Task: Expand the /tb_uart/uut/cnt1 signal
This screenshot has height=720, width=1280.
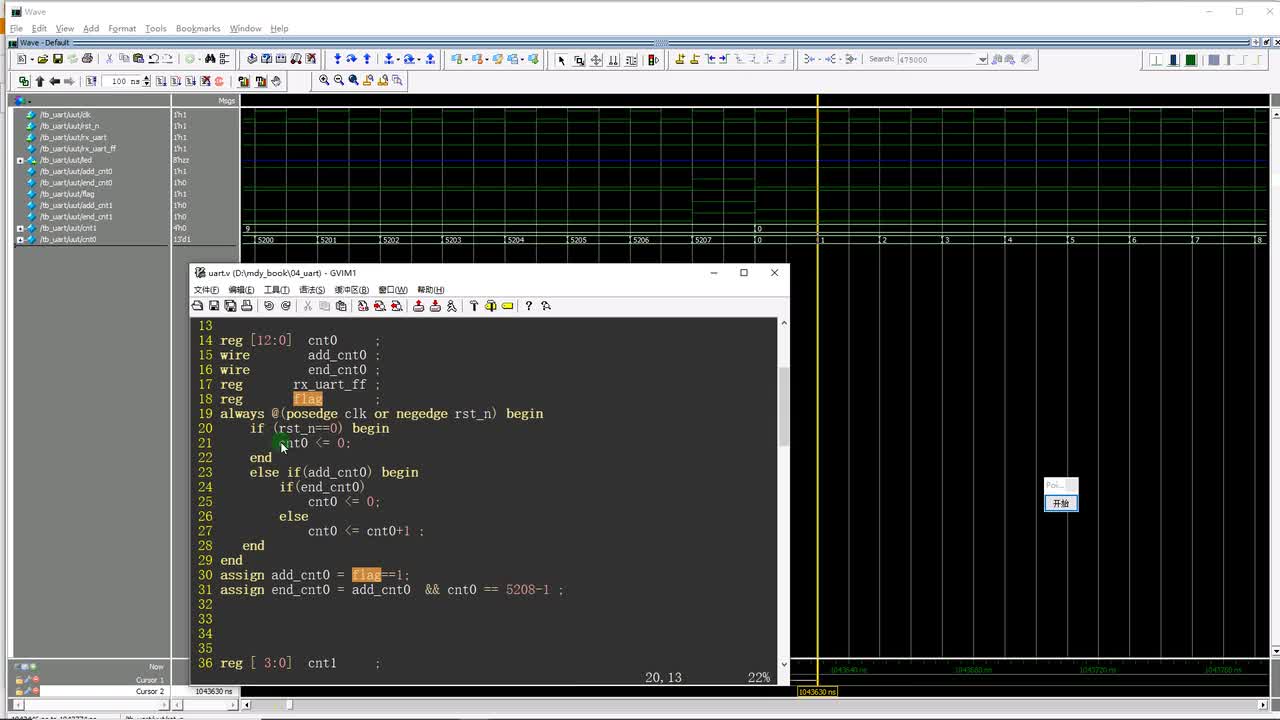Action: pos(20,228)
